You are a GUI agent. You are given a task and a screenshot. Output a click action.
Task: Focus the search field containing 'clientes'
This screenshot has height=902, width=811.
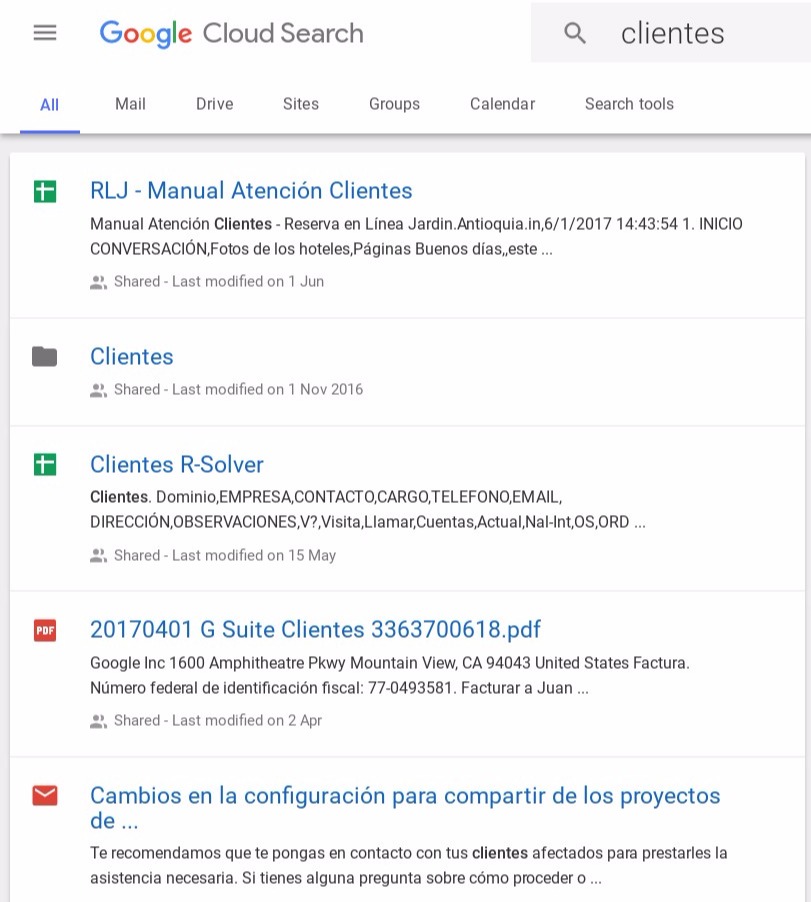671,32
